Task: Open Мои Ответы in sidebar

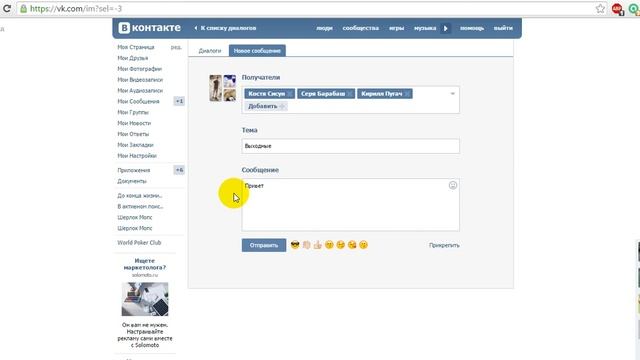Action: tap(133, 134)
